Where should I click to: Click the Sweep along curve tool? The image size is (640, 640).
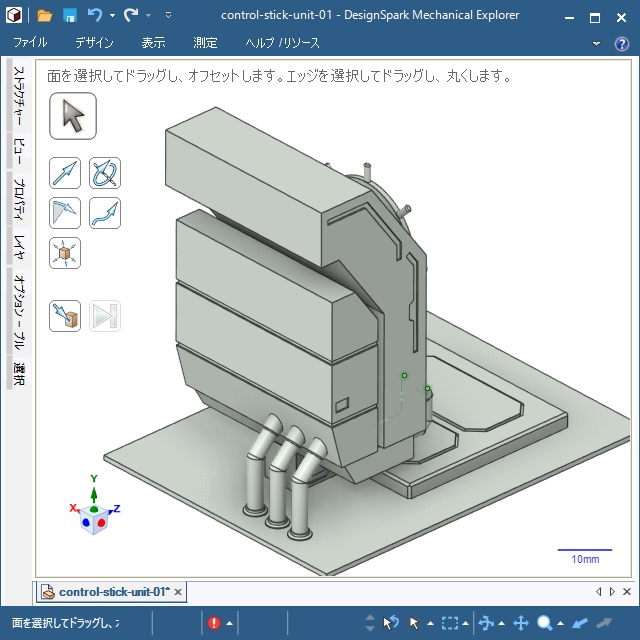[x=105, y=212]
